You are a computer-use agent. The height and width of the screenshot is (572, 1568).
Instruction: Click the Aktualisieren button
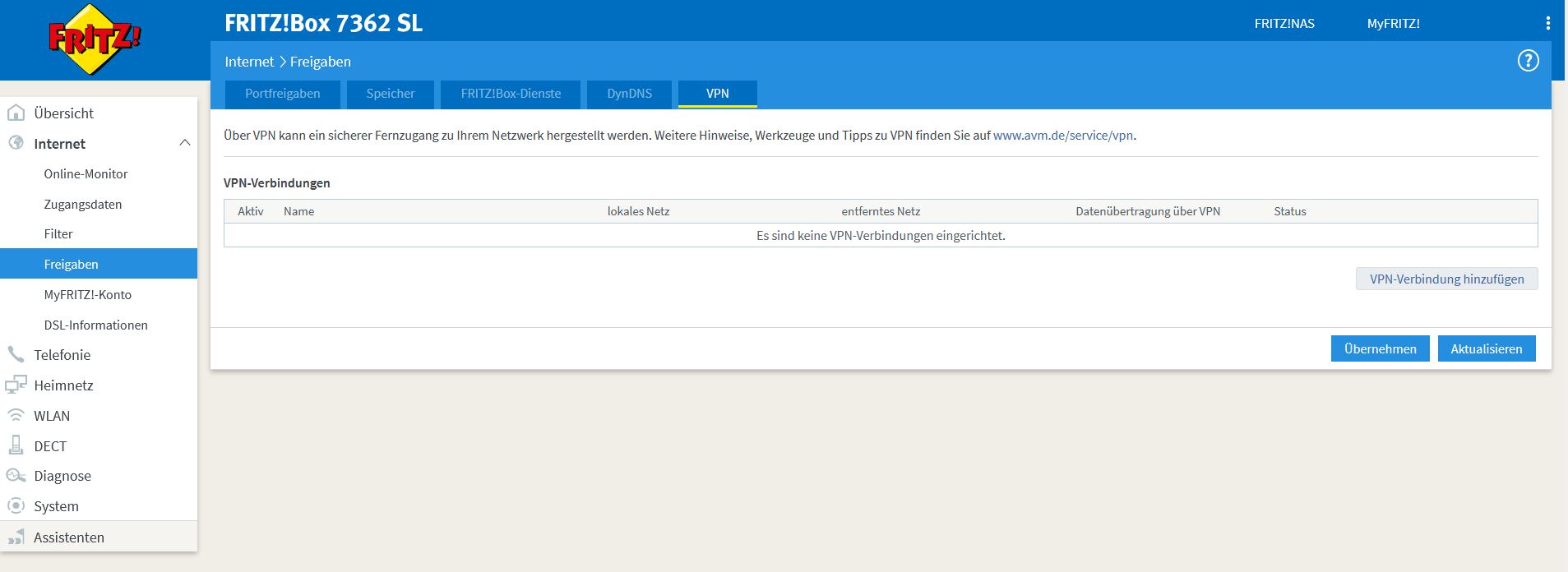pyautogui.click(x=1487, y=348)
